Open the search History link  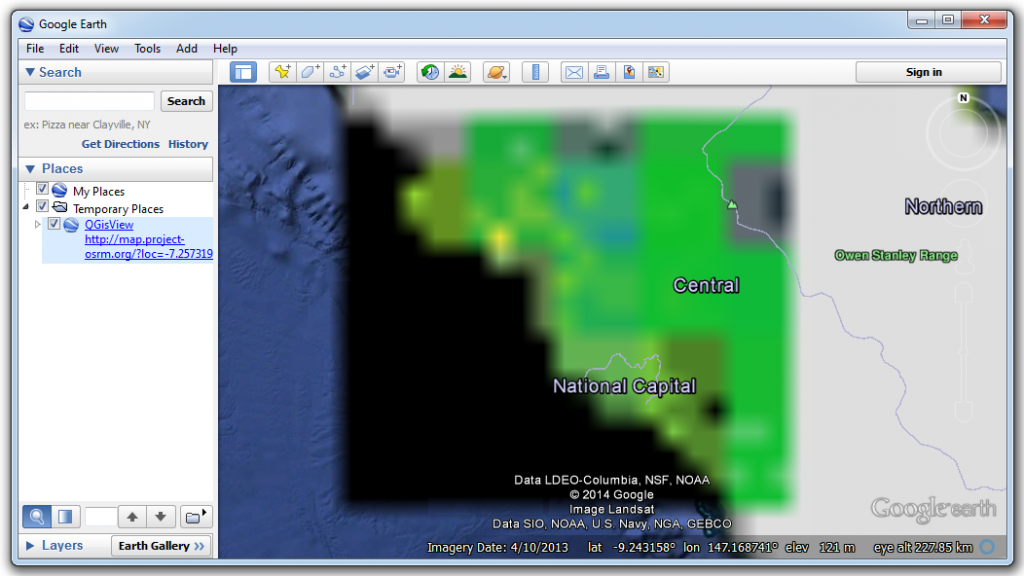(188, 144)
